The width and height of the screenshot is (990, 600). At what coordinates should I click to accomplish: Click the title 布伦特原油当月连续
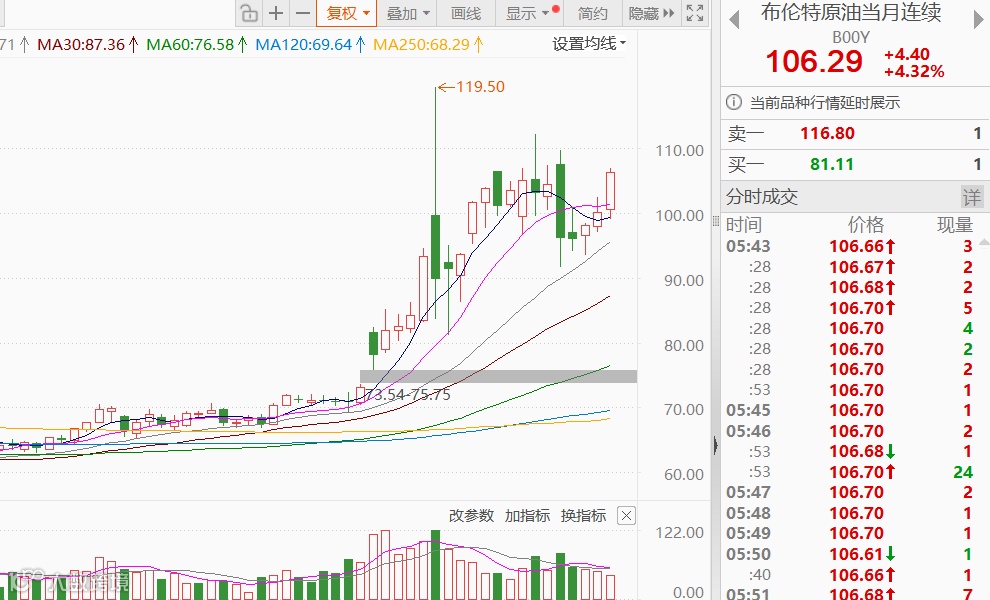click(851, 13)
